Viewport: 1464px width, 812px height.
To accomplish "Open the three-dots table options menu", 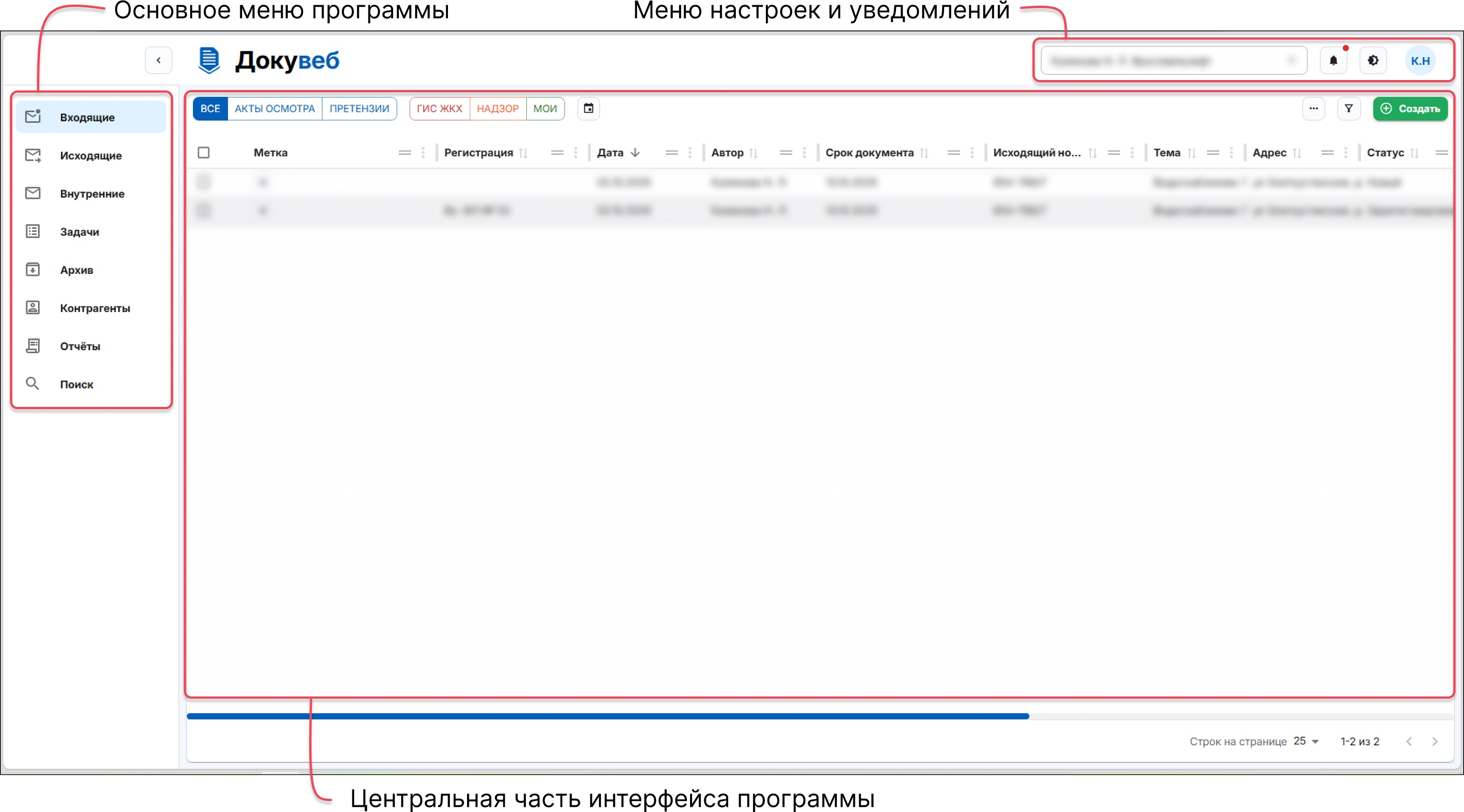I will [x=1313, y=109].
